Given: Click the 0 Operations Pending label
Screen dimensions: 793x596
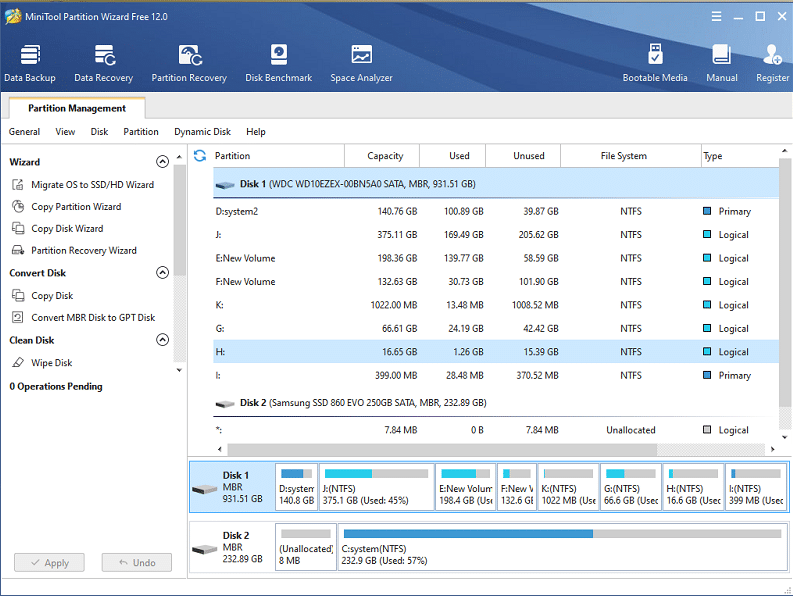Looking at the screenshot, I should click(x=56, y=386).
